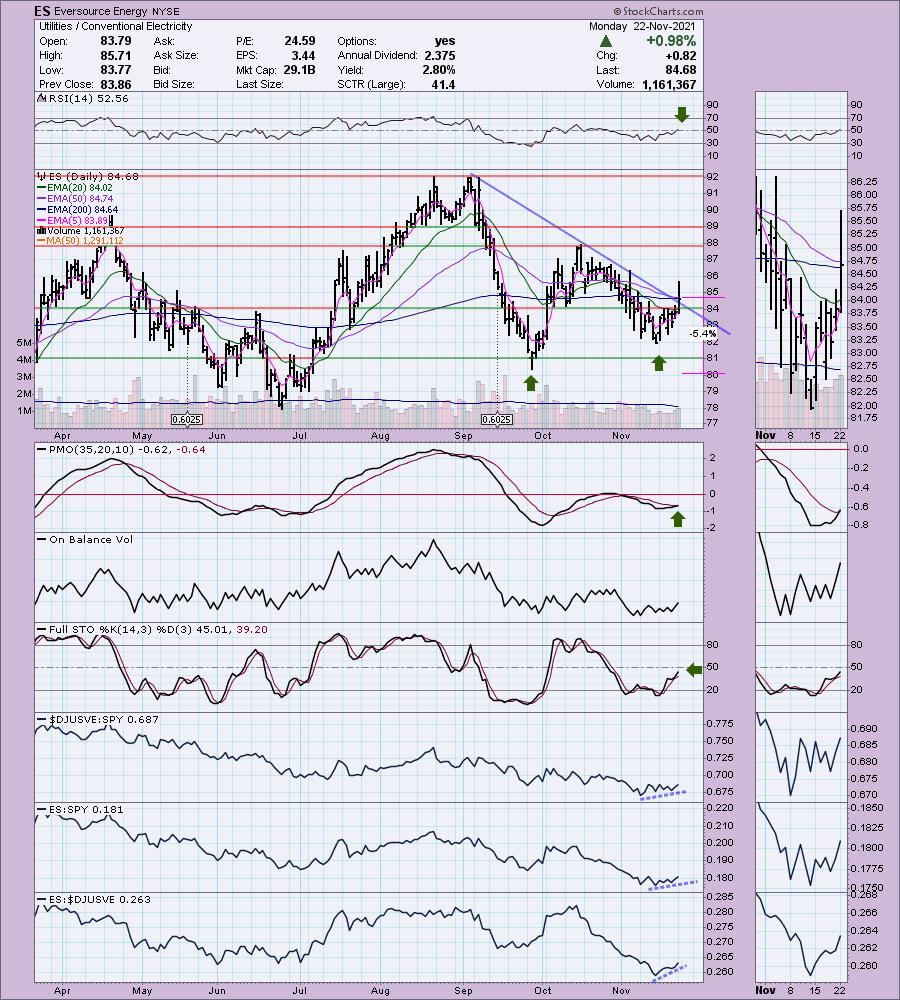Select the Mkt Cap value 29.1B
The height and width of the screenshot is (1000, 900).
tap(299, 70)
